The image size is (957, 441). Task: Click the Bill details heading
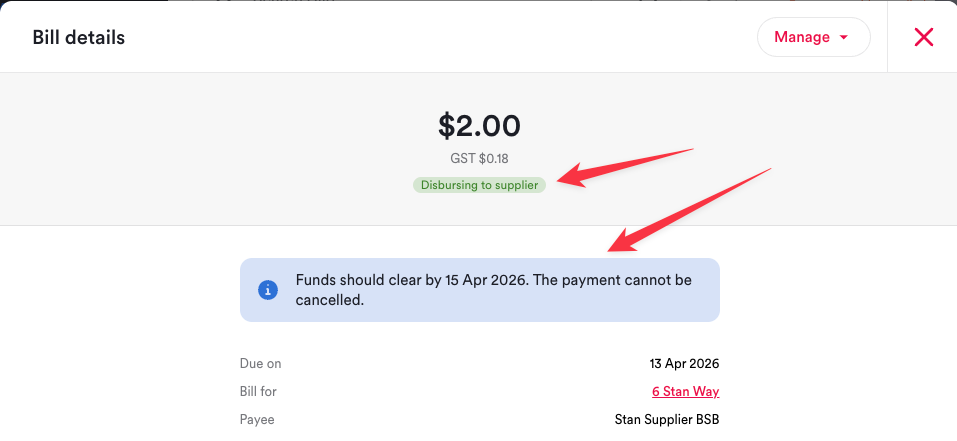point(78,38)
